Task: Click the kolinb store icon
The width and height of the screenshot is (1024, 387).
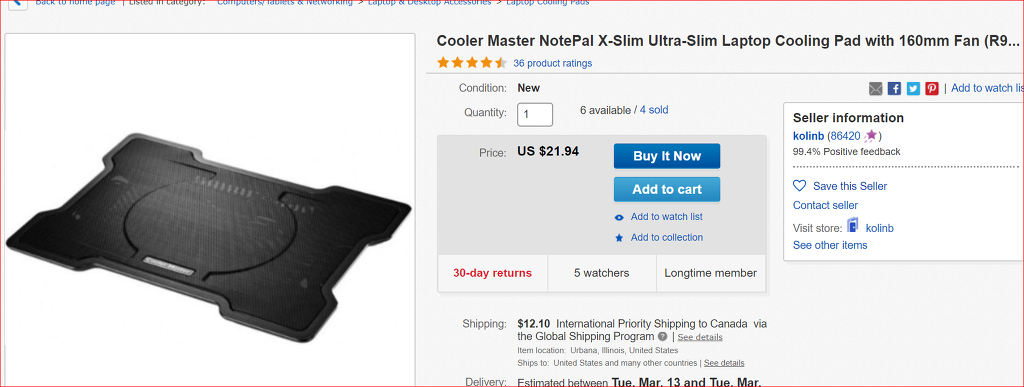Action: (853, 226)
